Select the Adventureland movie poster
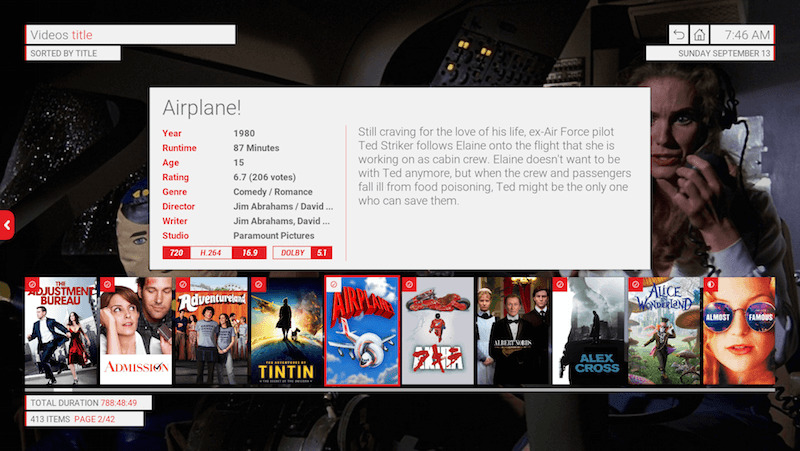 211,331
